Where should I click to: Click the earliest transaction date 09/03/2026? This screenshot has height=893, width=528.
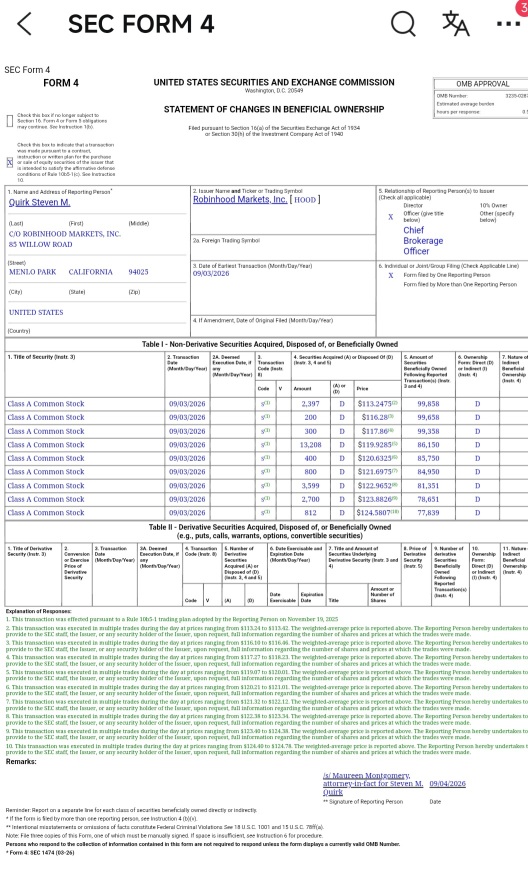(211, 273)
